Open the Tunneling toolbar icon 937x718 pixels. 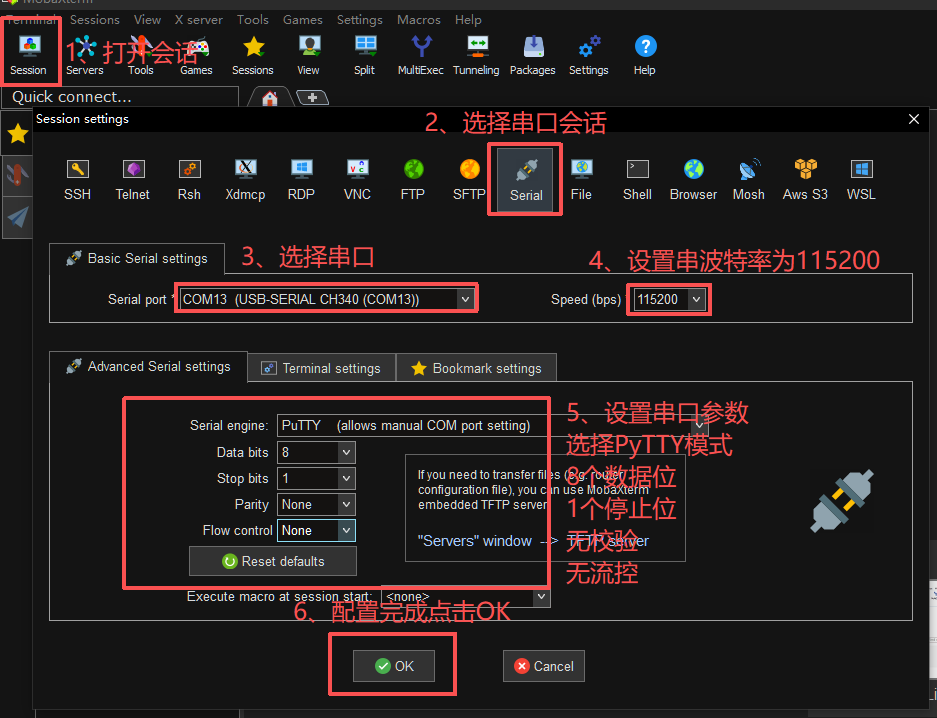tap(476, 55)
